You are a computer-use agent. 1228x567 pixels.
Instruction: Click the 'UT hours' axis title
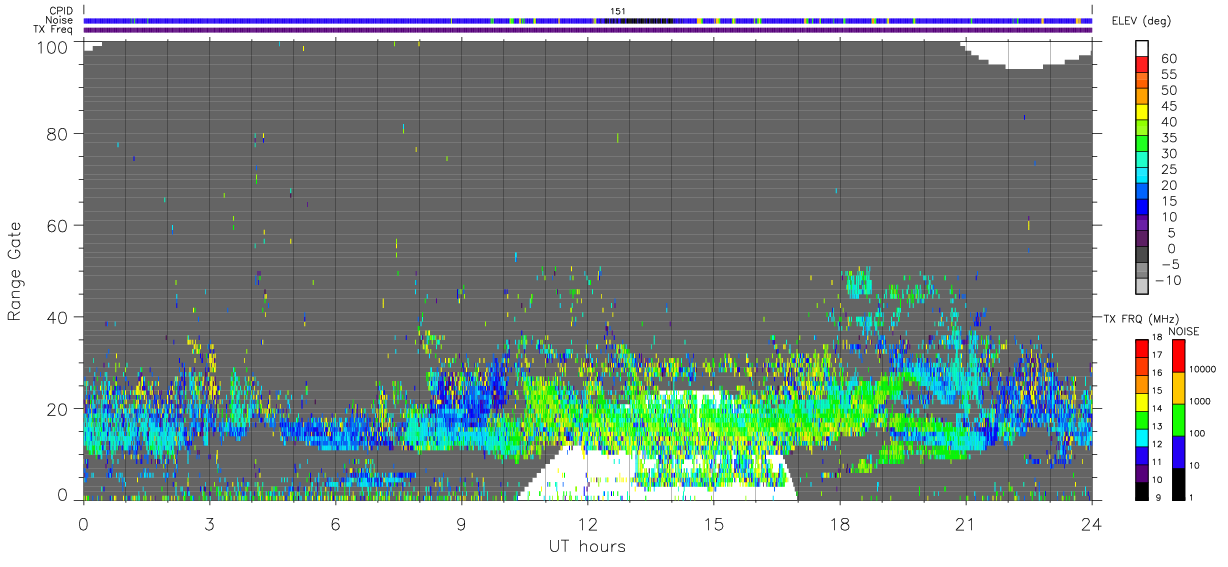click(x=586, y=547)
